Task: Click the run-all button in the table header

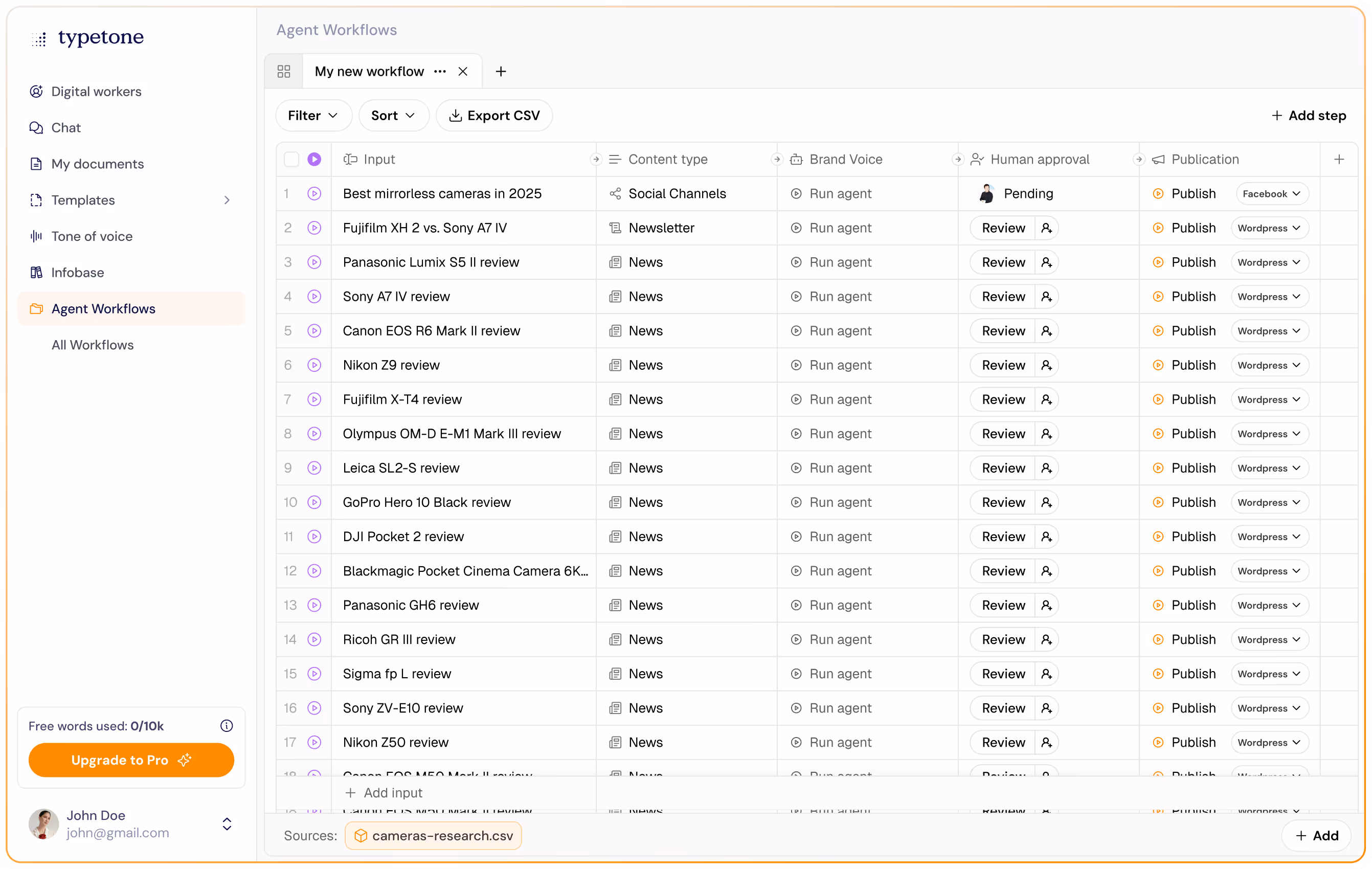Action: (x=315, y=160)
